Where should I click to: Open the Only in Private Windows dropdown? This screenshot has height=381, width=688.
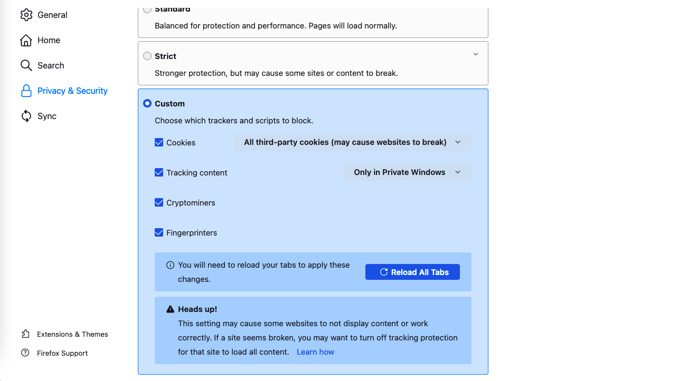click(407, 172)
